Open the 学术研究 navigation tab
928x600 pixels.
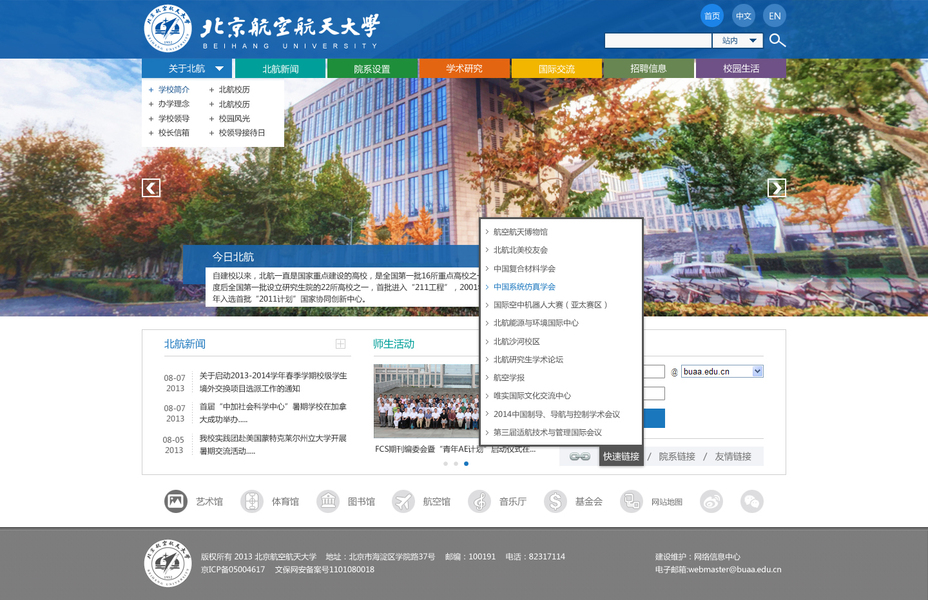[465, 69]
